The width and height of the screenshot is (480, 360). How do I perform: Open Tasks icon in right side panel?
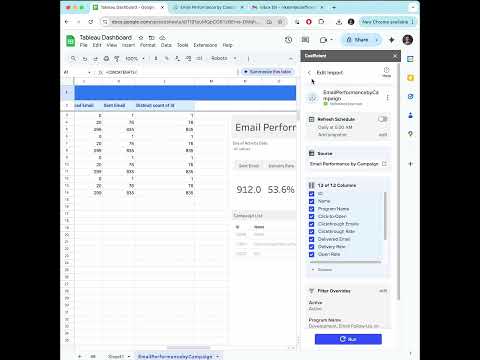410,96
